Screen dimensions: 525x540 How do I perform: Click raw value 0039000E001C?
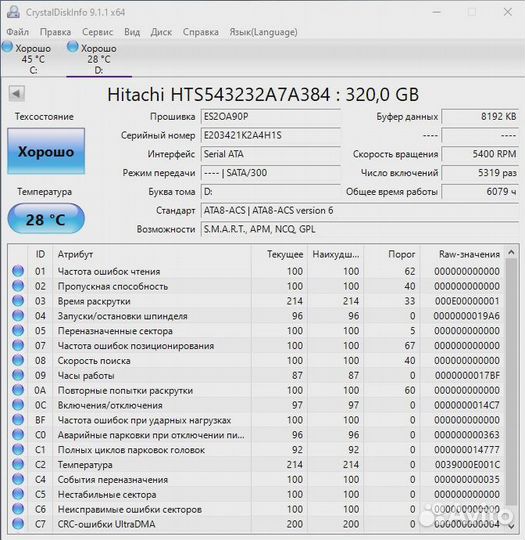pyautogui.click(x=467, y=464)
